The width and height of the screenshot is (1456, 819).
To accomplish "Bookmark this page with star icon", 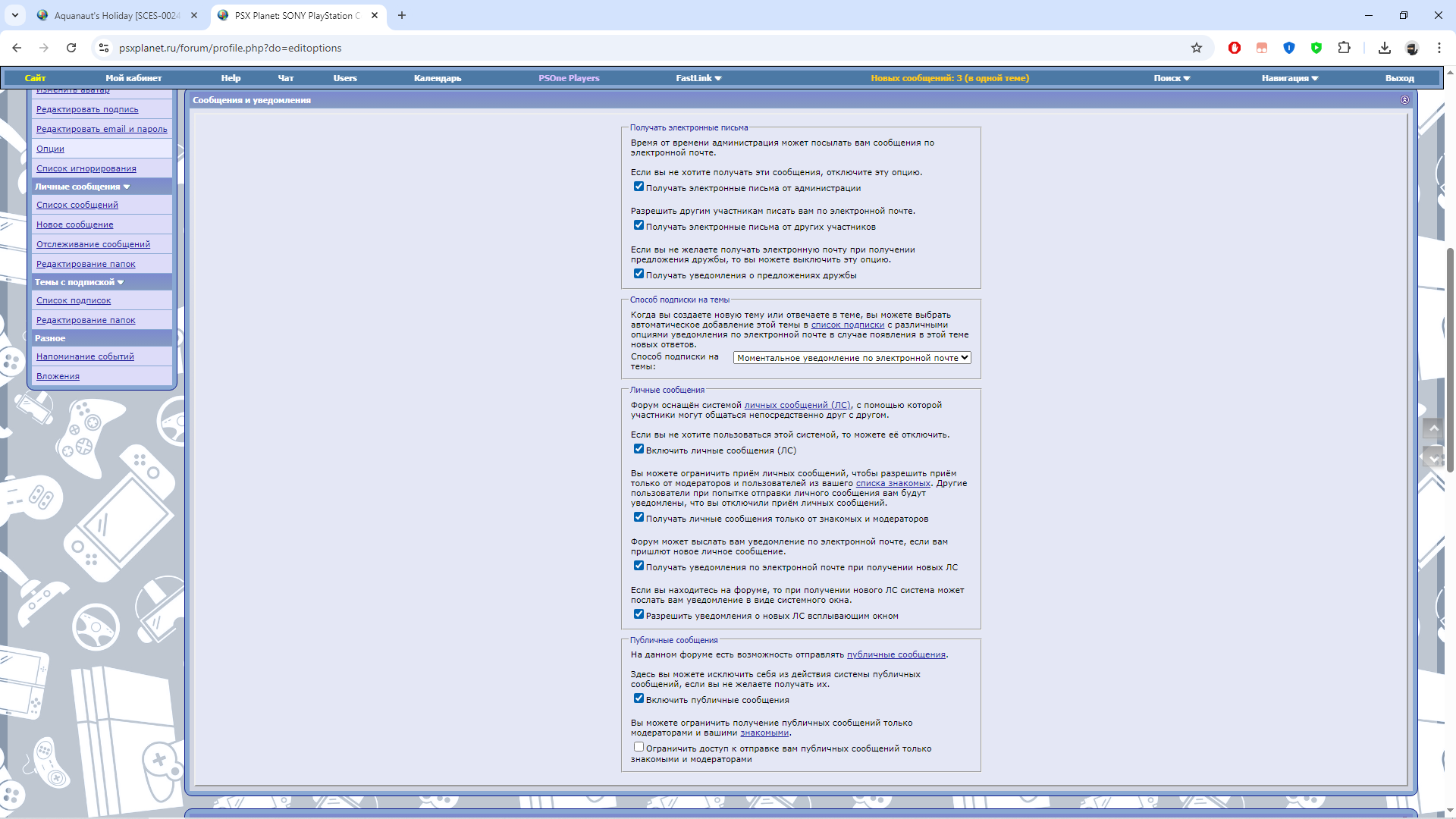I will (x=1197, y=48).
